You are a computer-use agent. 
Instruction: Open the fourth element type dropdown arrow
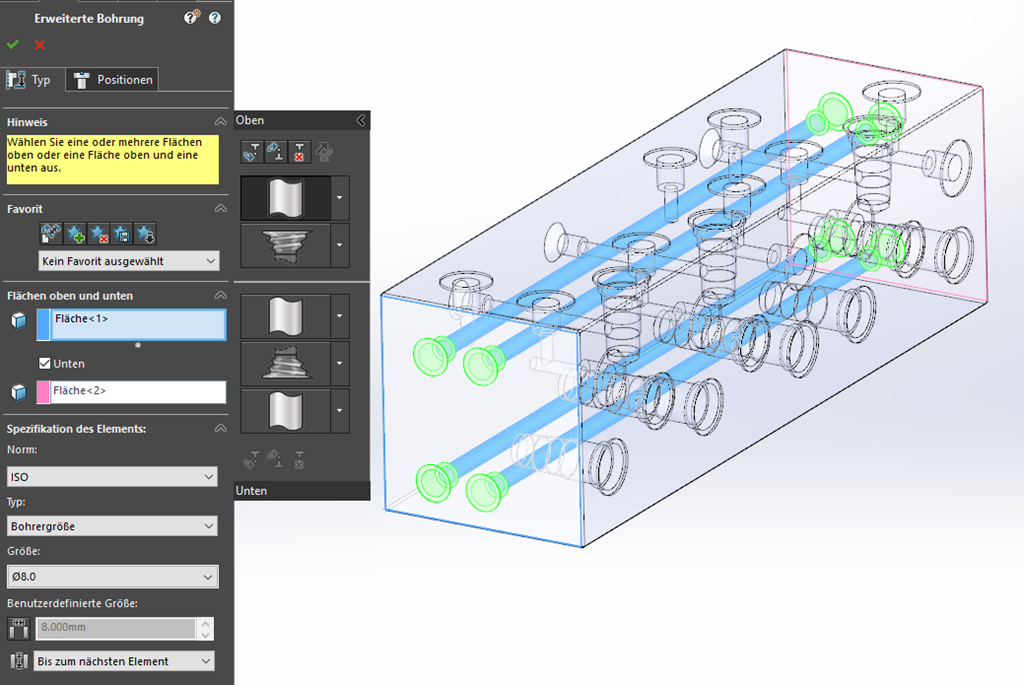[340, 363]
